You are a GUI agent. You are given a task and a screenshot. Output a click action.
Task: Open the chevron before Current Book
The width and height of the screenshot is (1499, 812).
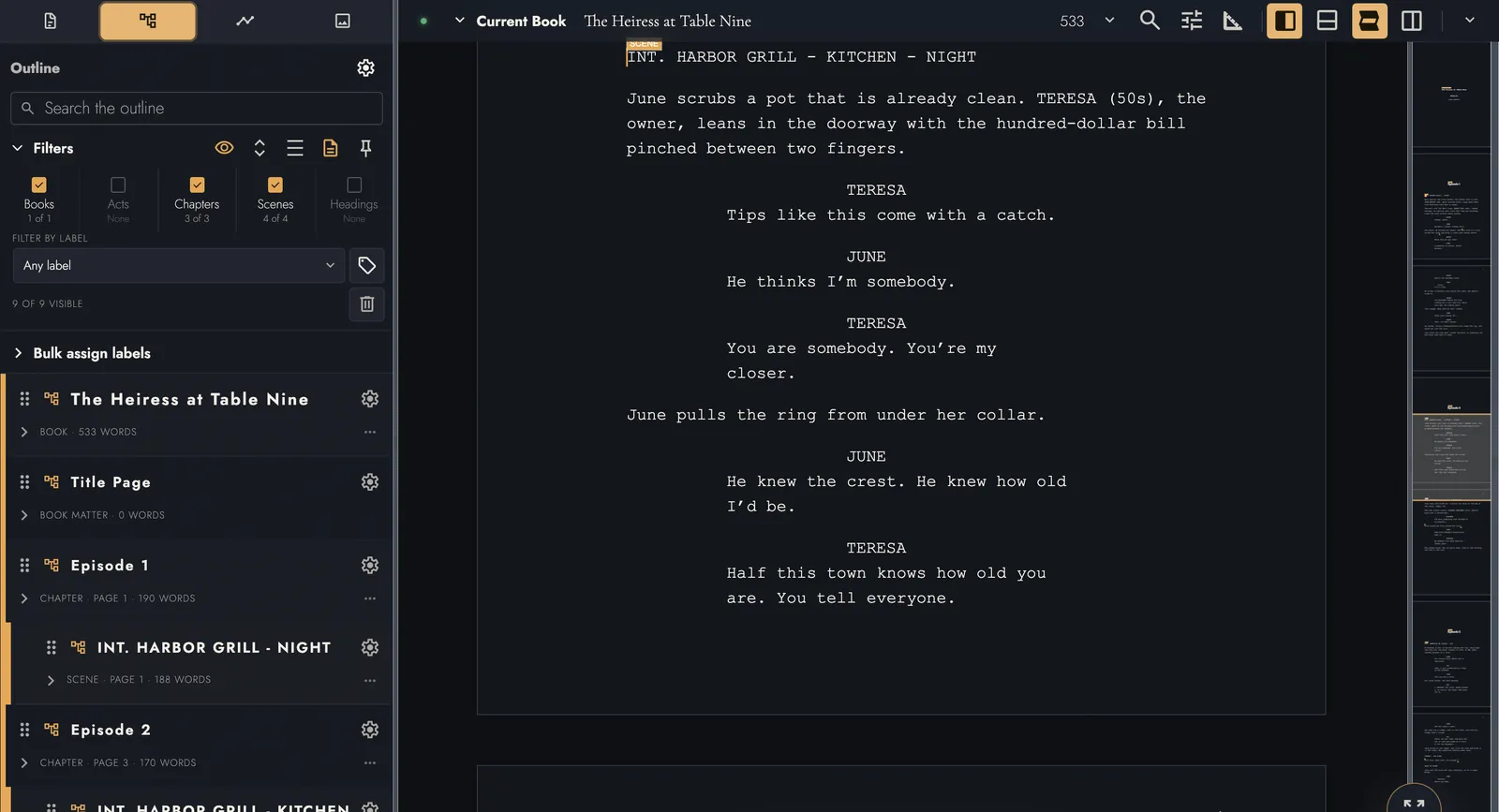tap(459, 21)
